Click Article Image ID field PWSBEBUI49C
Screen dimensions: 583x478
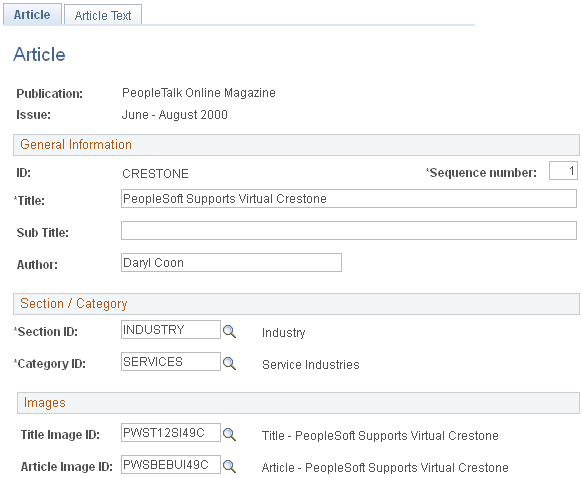(171, 465)
